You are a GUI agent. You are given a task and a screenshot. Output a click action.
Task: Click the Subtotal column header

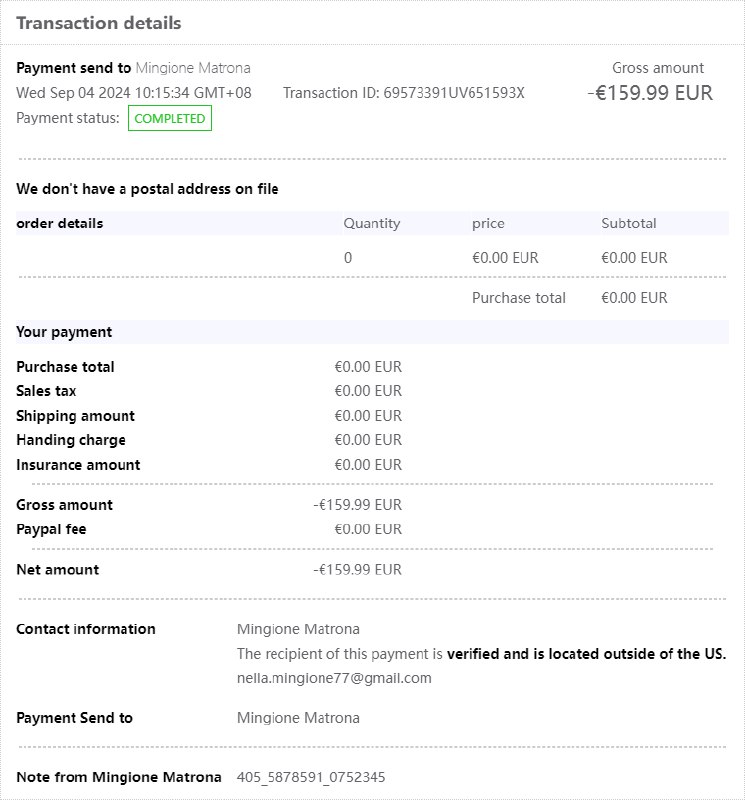click(x=629, y=223)
